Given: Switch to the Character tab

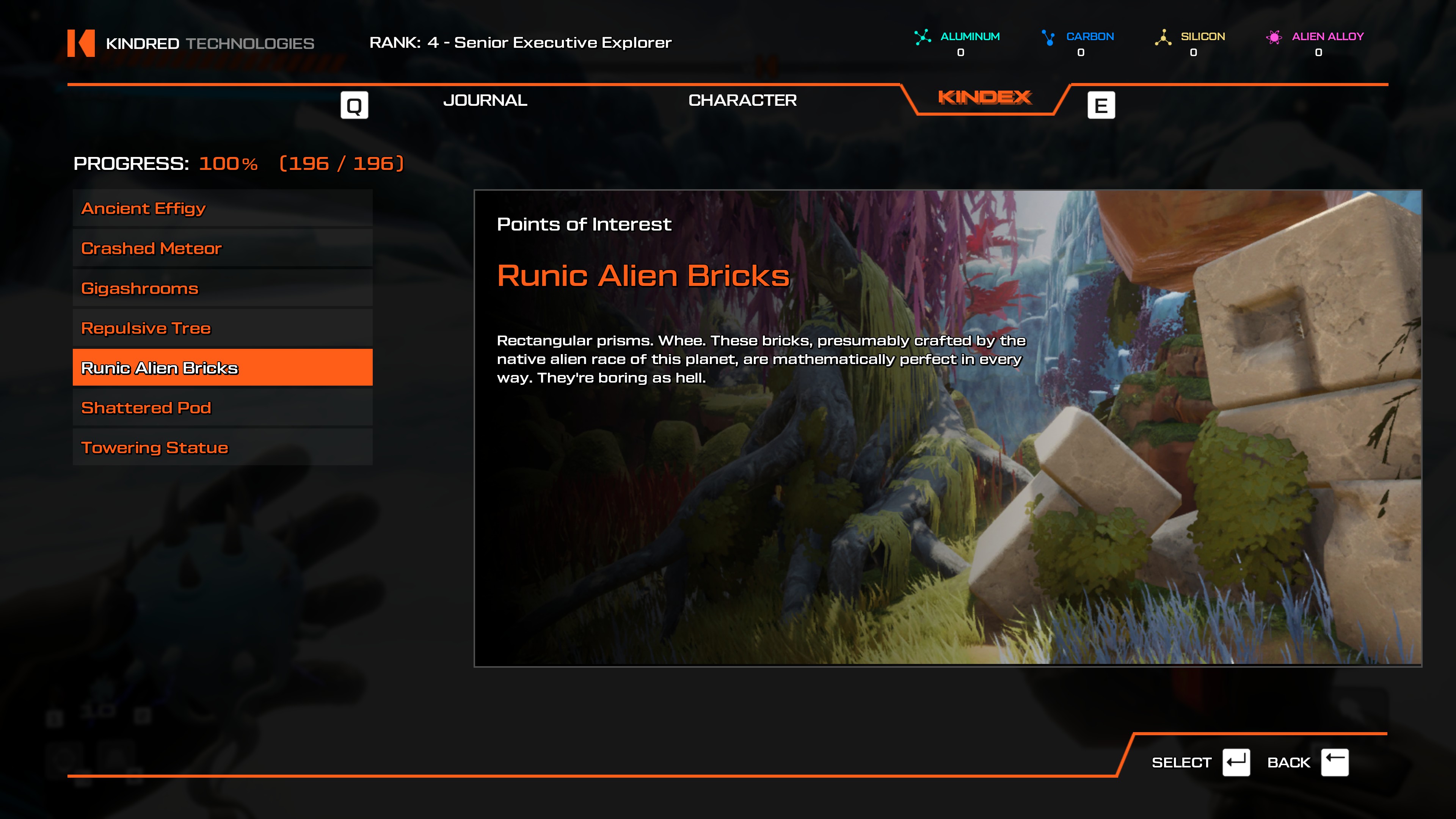Looking at the screenshot, I should tap(742, 100).
